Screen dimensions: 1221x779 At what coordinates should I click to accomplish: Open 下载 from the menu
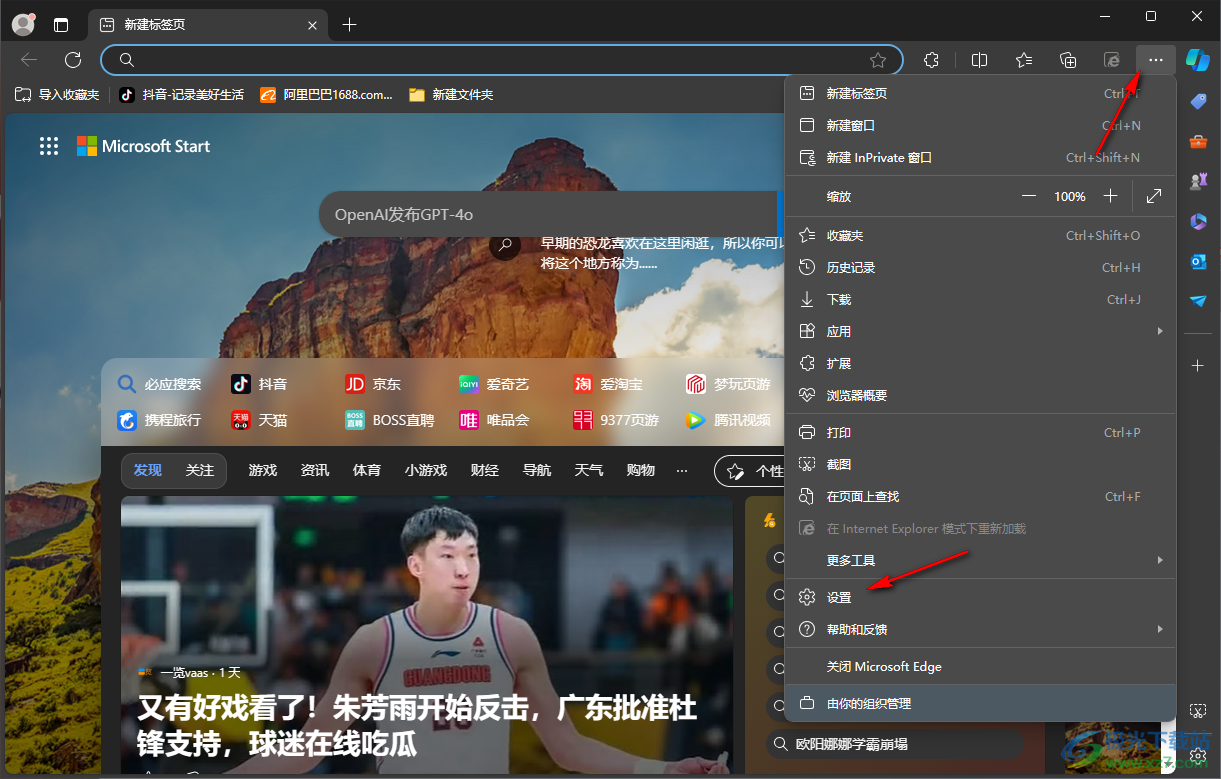point(980,299)
